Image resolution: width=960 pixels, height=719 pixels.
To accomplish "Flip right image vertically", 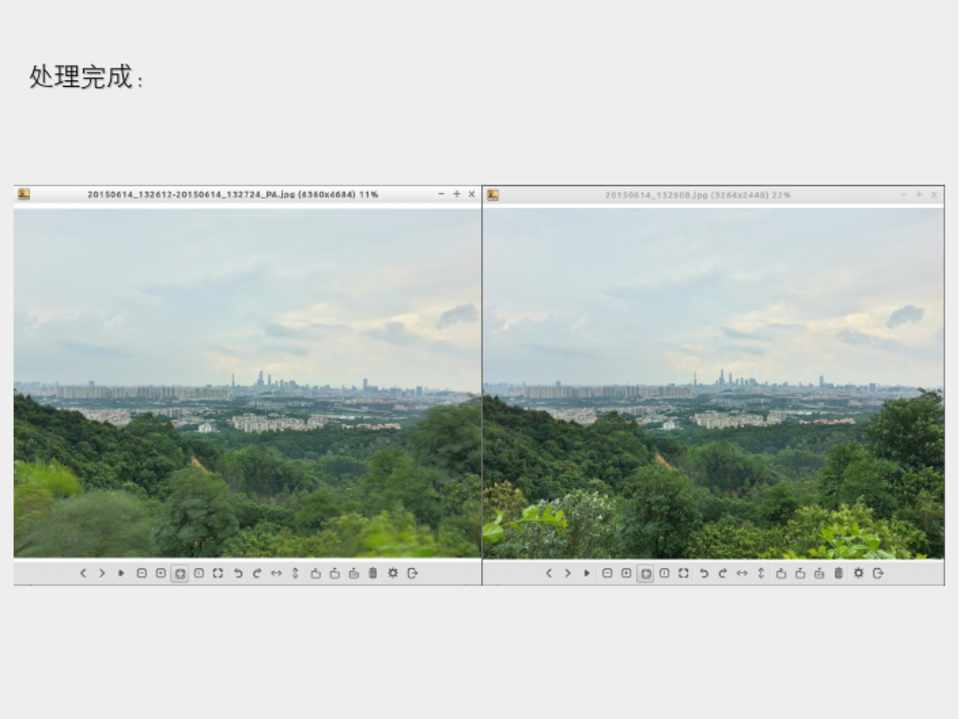I will pos(761,573).
